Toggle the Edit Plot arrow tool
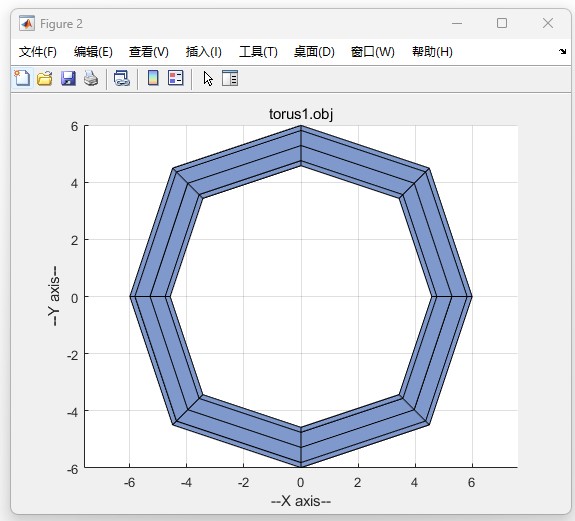575x521 pixels. [208, 78]
